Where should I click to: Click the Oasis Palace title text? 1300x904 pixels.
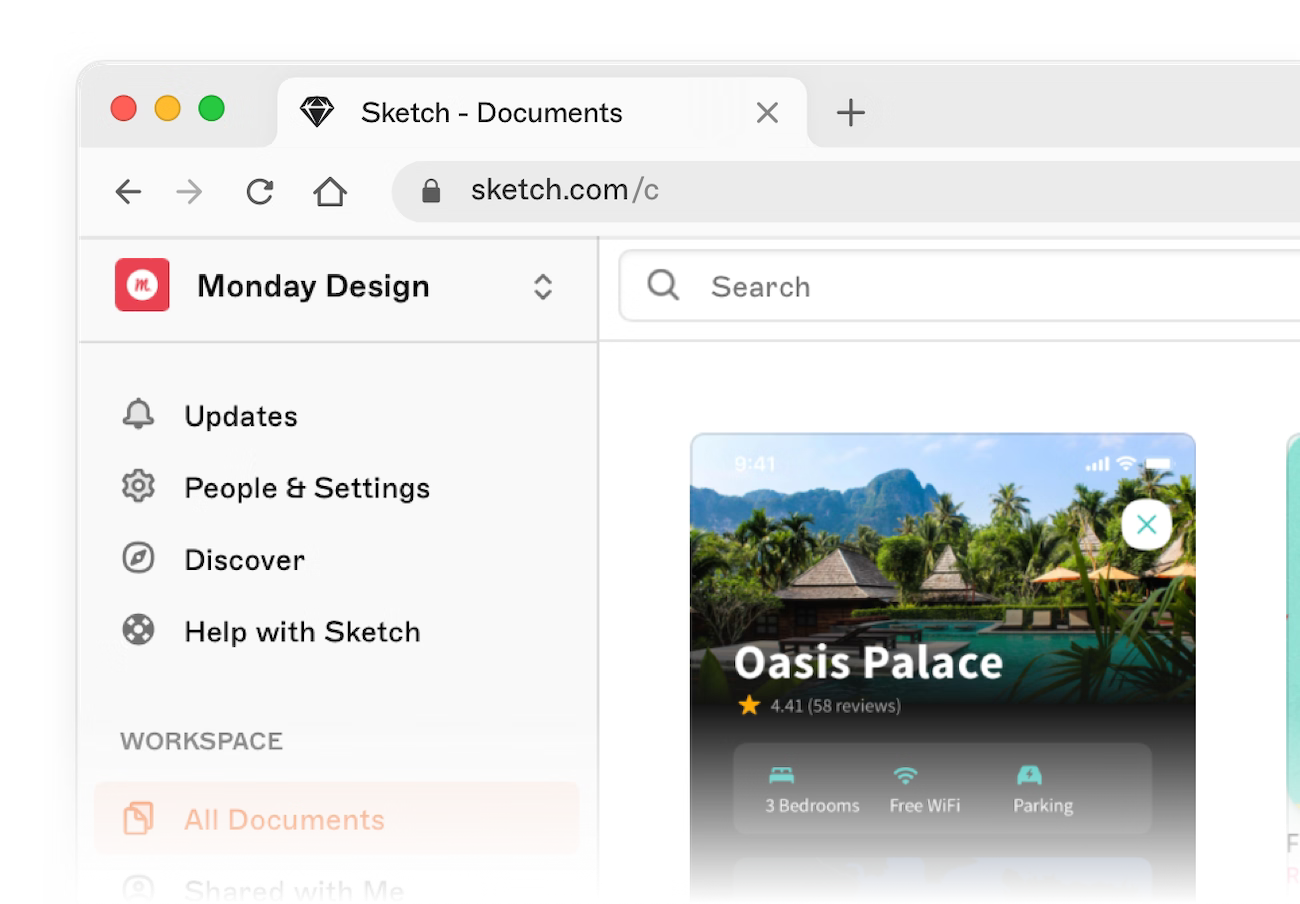[868, 662]
